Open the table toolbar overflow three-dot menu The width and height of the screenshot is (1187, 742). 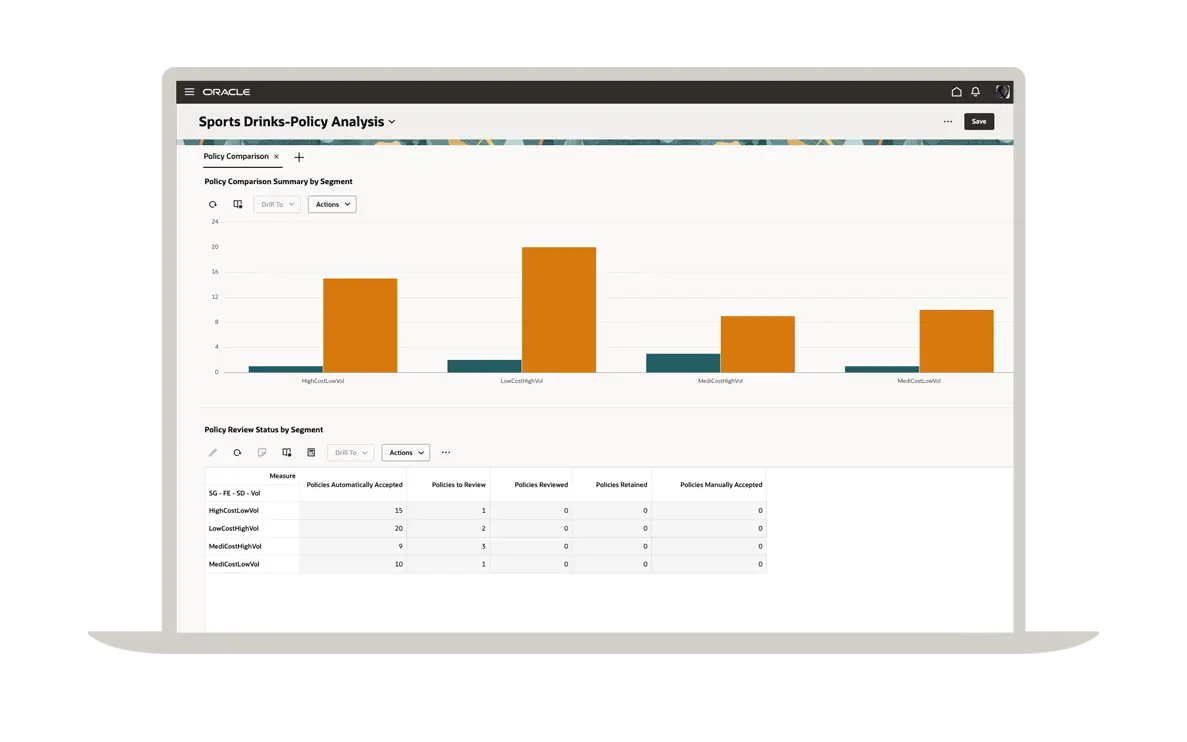446,453
